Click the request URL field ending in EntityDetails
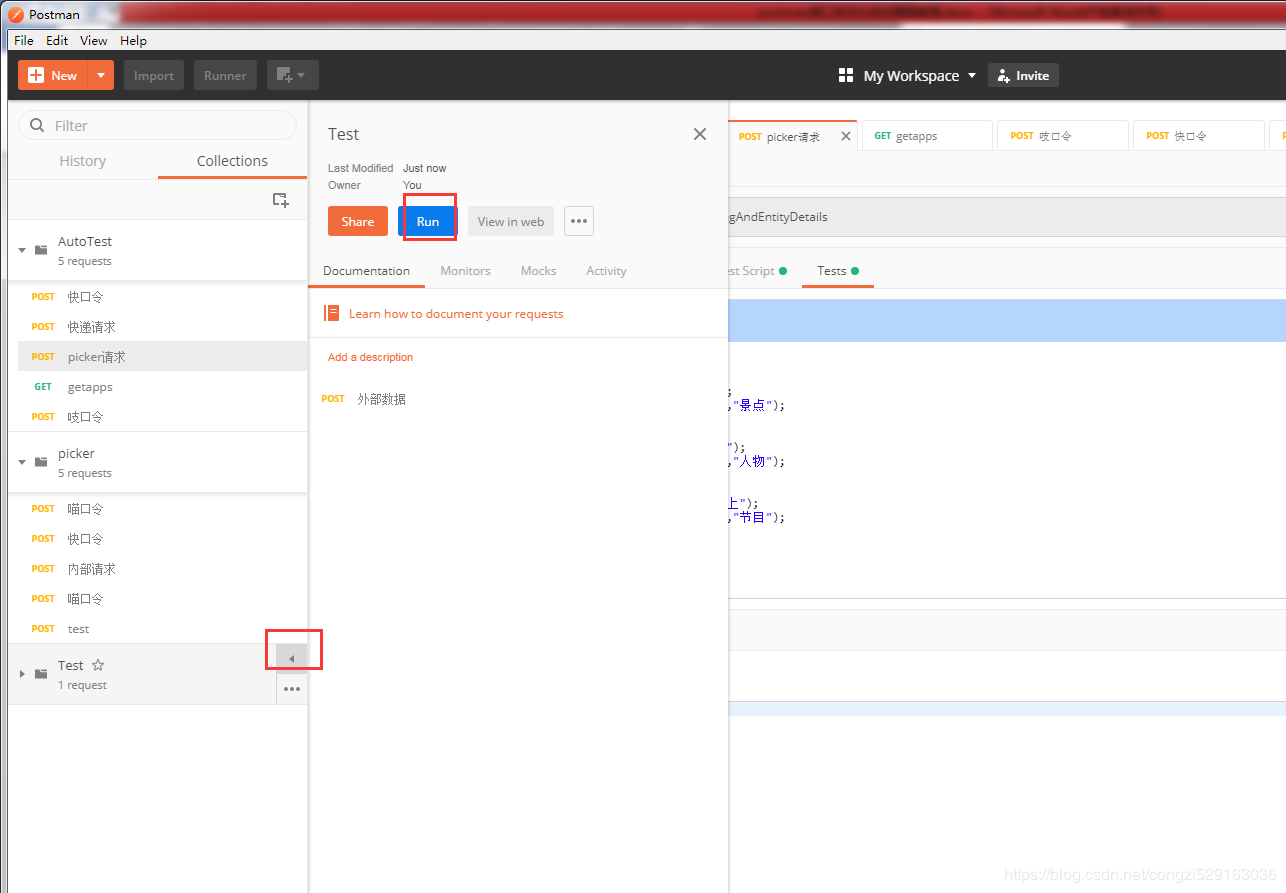Viewport: 1286px width, 893px height. (1006, 217)
